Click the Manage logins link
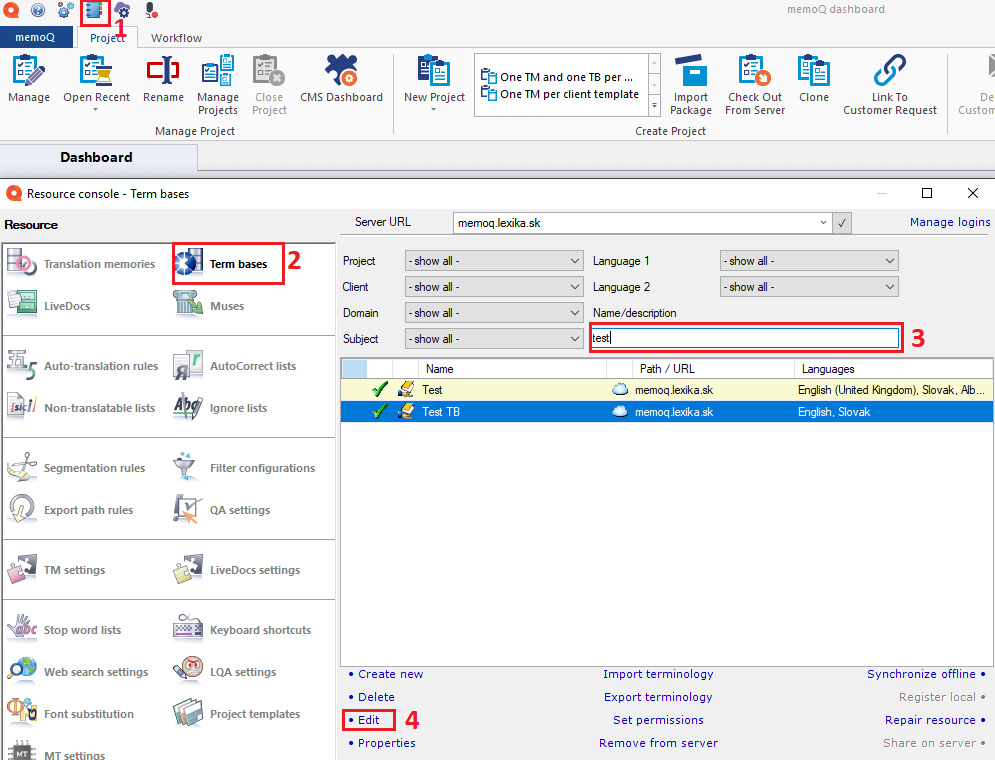The width and height of the screenshot is (995, 760). pos(949,222)
